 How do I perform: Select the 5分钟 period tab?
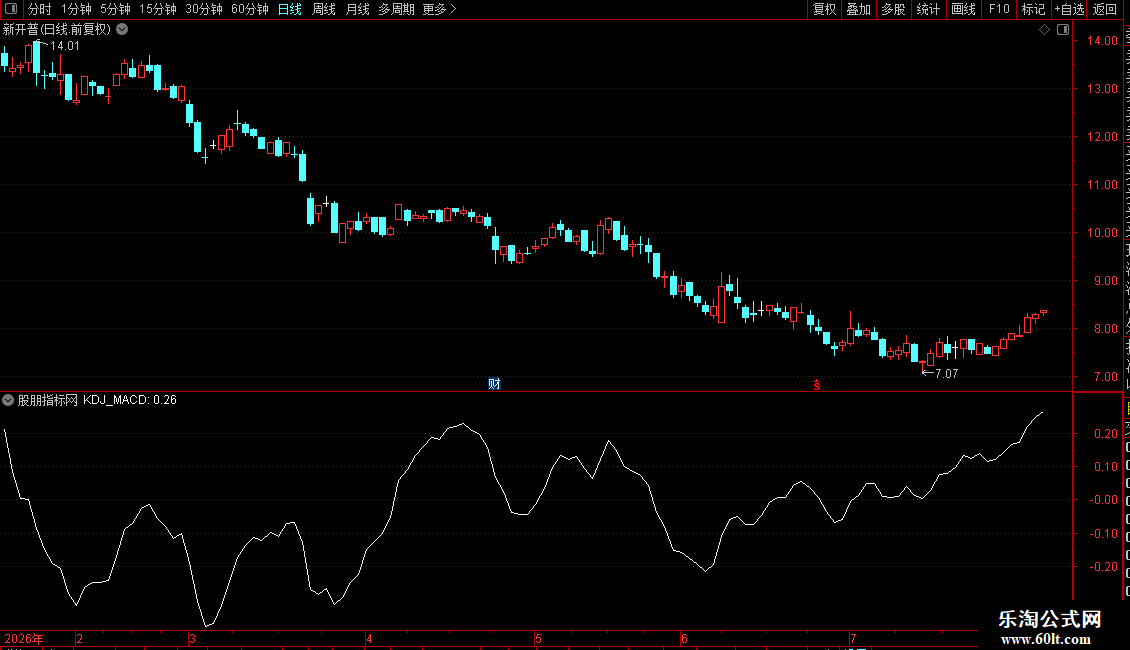115,9
